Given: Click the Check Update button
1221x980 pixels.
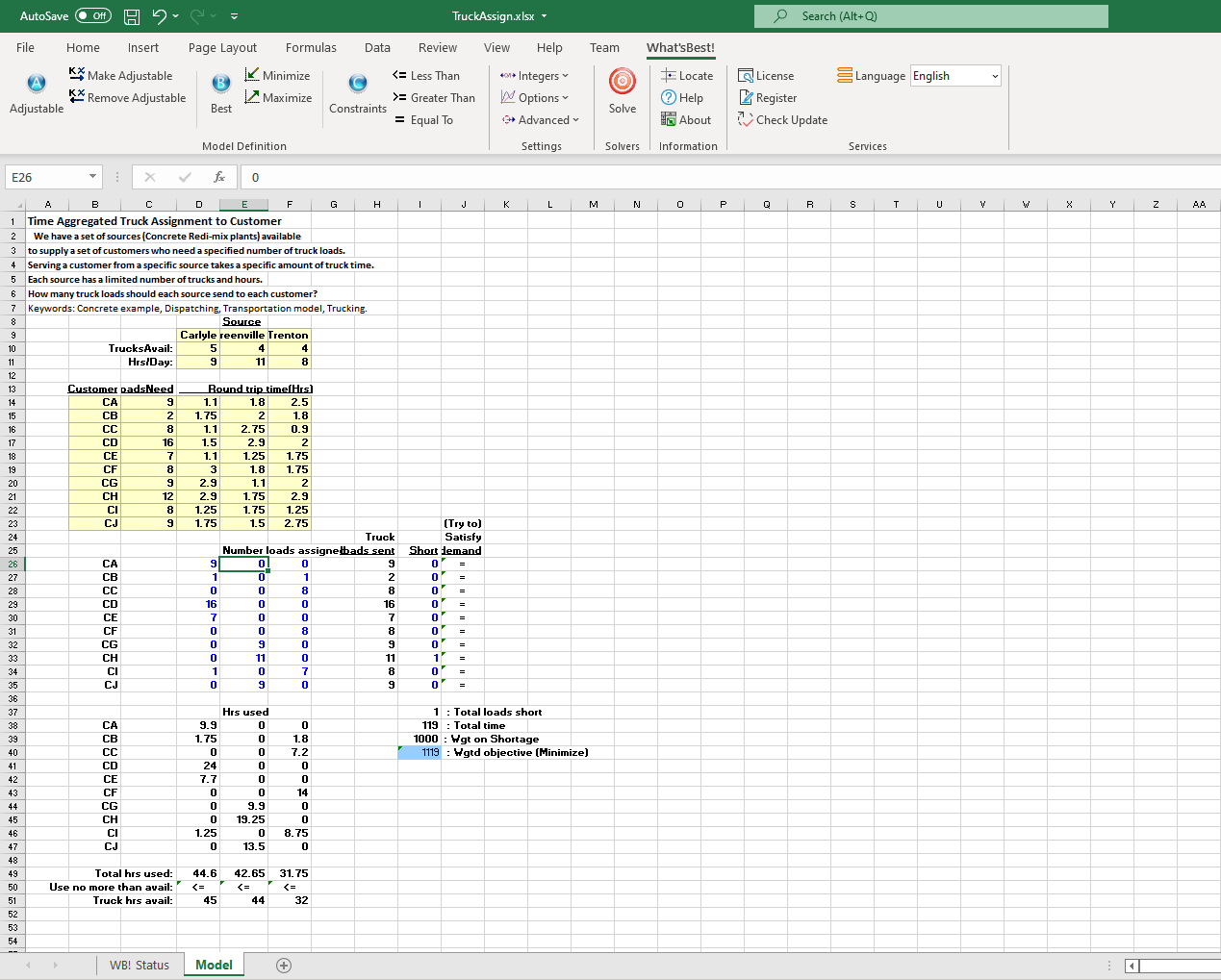Looking at the screenshot, I should pyautogui.click(x=782, y=119).
